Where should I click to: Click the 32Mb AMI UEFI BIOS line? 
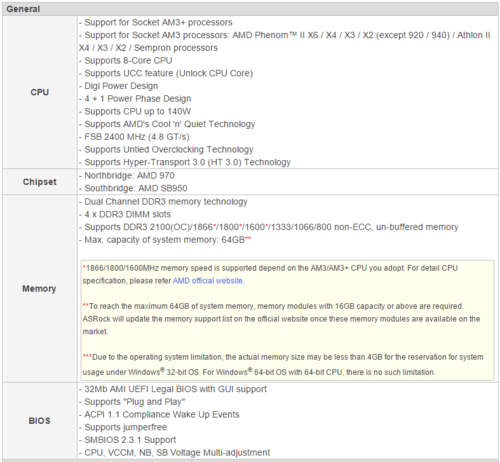(173, 389)
